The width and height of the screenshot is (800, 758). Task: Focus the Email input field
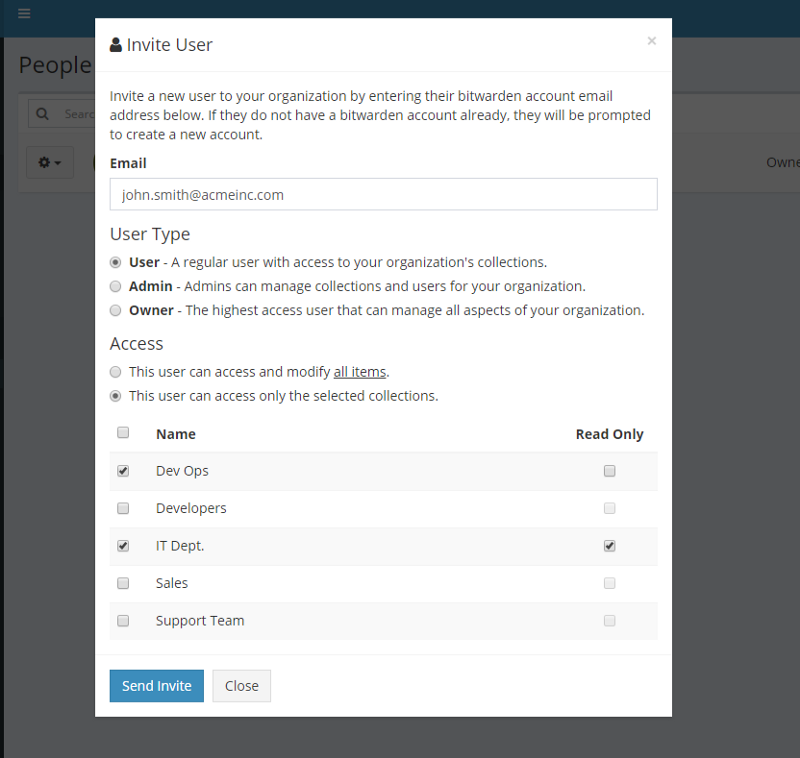point(383,194)
